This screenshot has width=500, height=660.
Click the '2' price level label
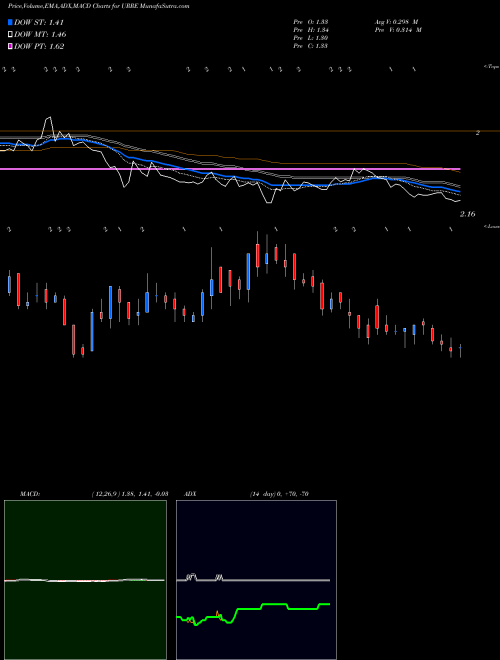478,133
